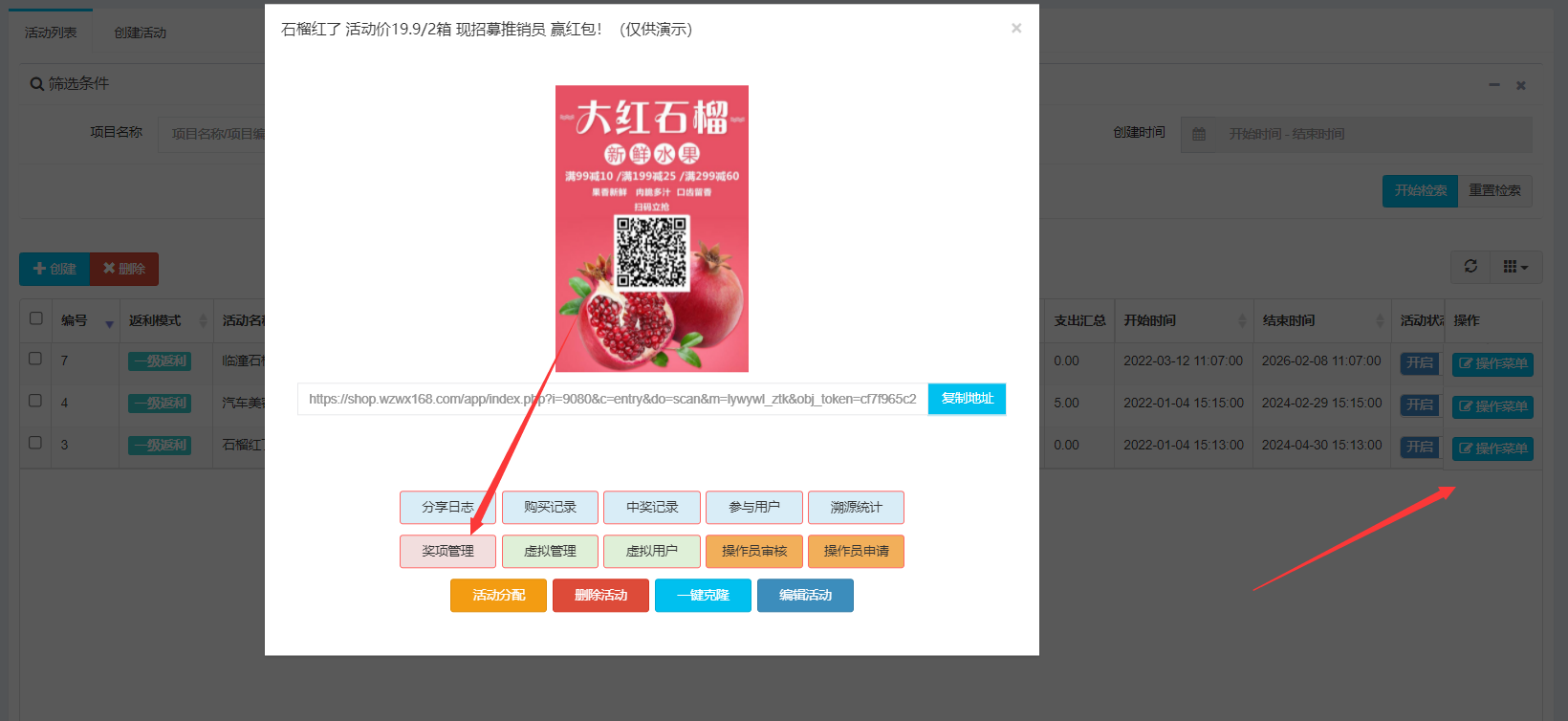
Task: Switch to 创建活动 tab
Action: [x=141, y=33]
